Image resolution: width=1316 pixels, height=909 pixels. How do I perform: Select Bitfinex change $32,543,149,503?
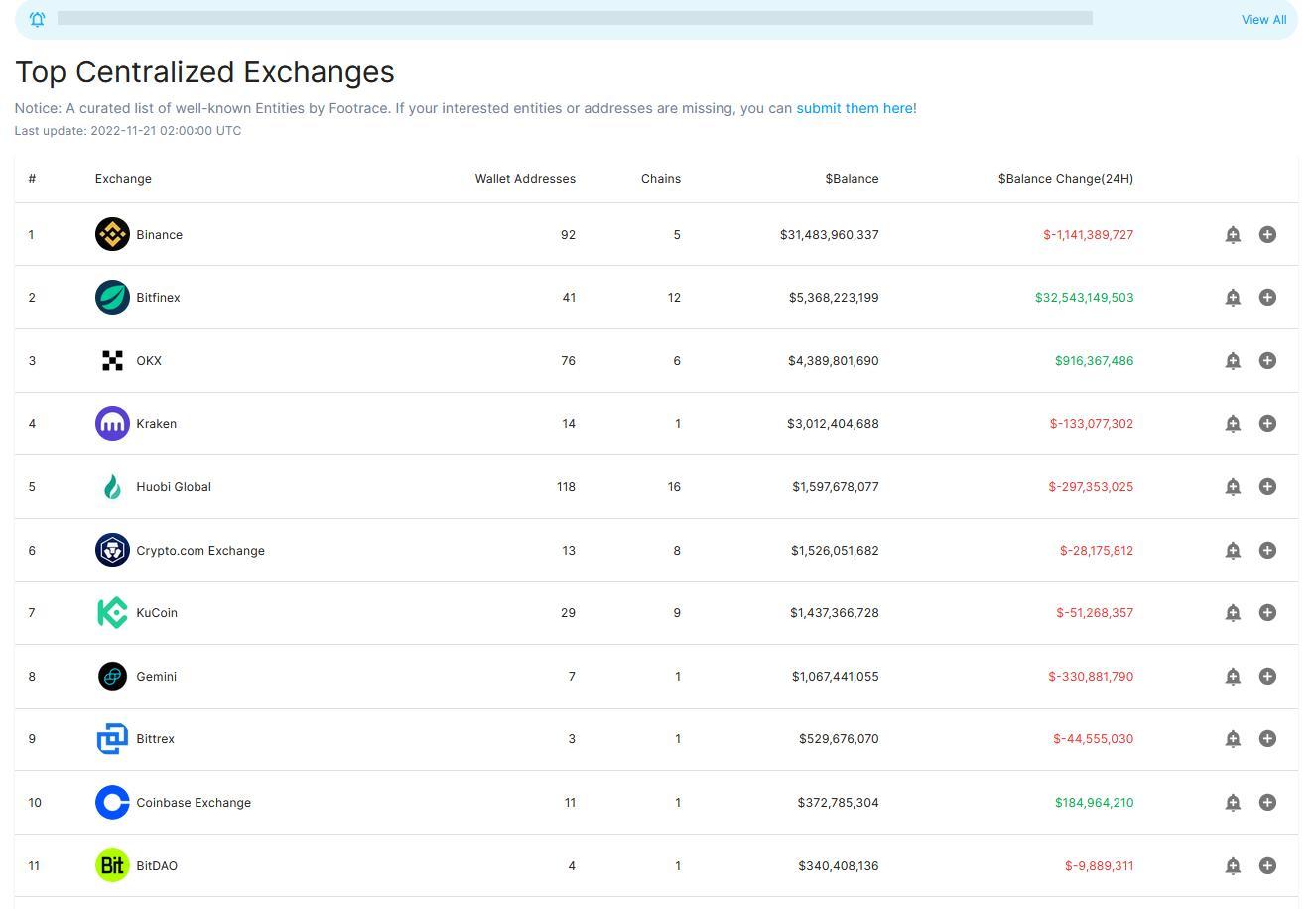[x=1084, y=298]
